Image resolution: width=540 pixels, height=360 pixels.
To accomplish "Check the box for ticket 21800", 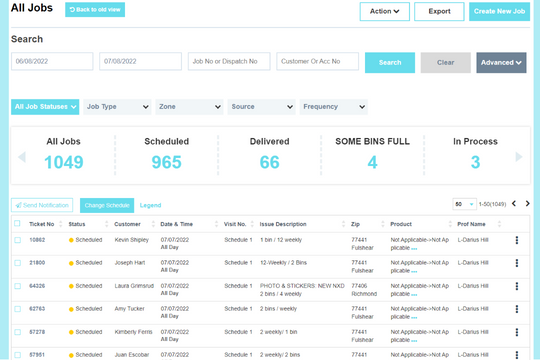I will [x=18, y=263].
